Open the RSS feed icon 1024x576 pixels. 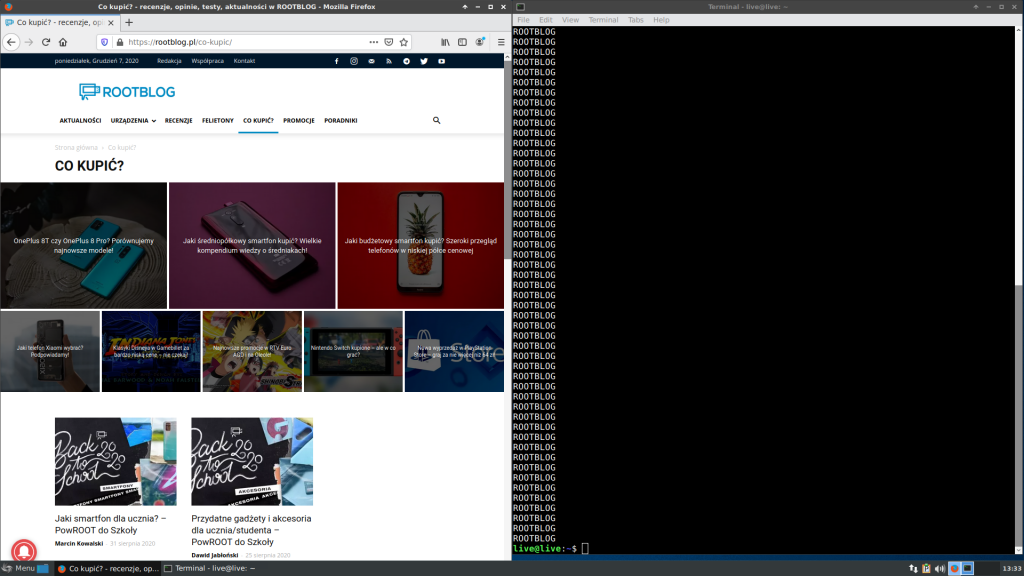(x=389, y=60)
